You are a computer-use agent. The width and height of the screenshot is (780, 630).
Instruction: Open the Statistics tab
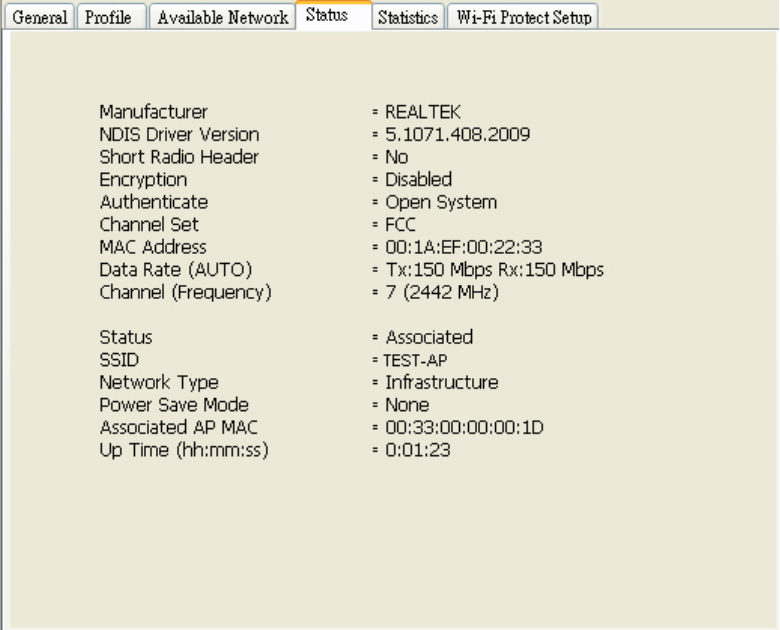point(408,18)
